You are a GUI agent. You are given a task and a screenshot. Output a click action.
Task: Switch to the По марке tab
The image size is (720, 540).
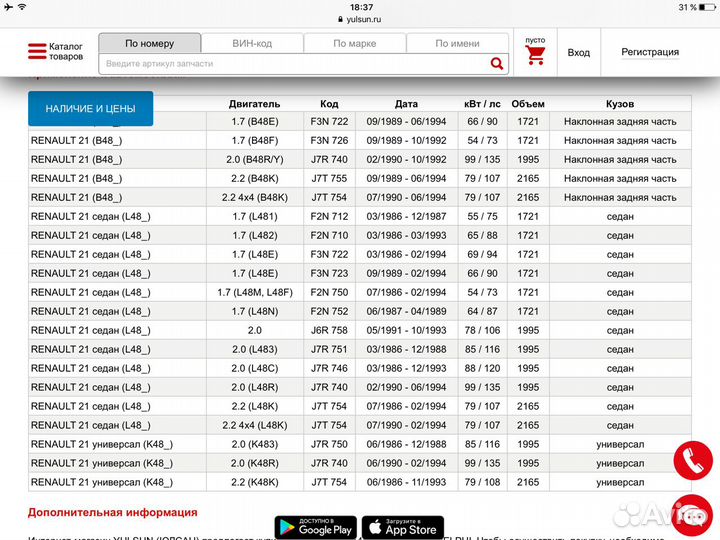(x=354, y=43)
